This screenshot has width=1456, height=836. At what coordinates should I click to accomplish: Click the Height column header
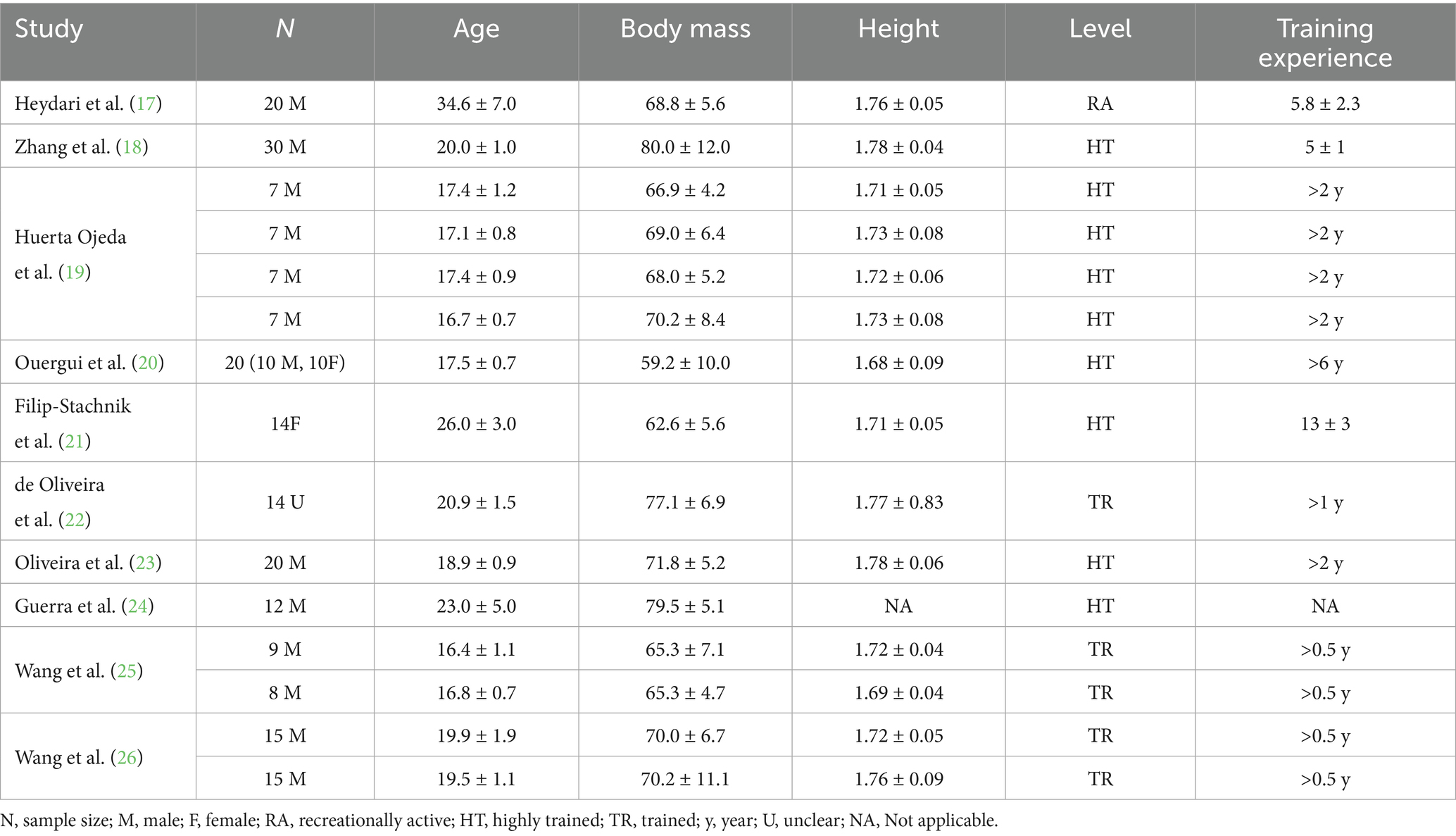click(898, 30)
